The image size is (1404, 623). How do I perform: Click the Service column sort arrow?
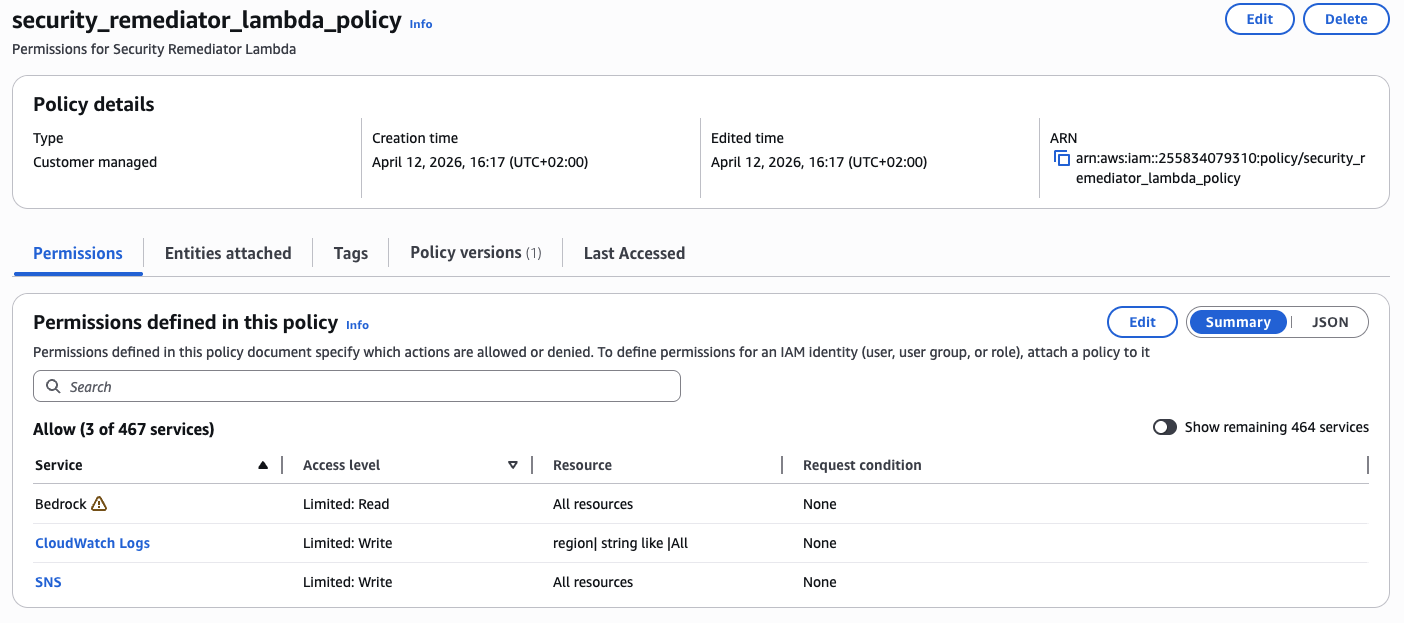263,464
